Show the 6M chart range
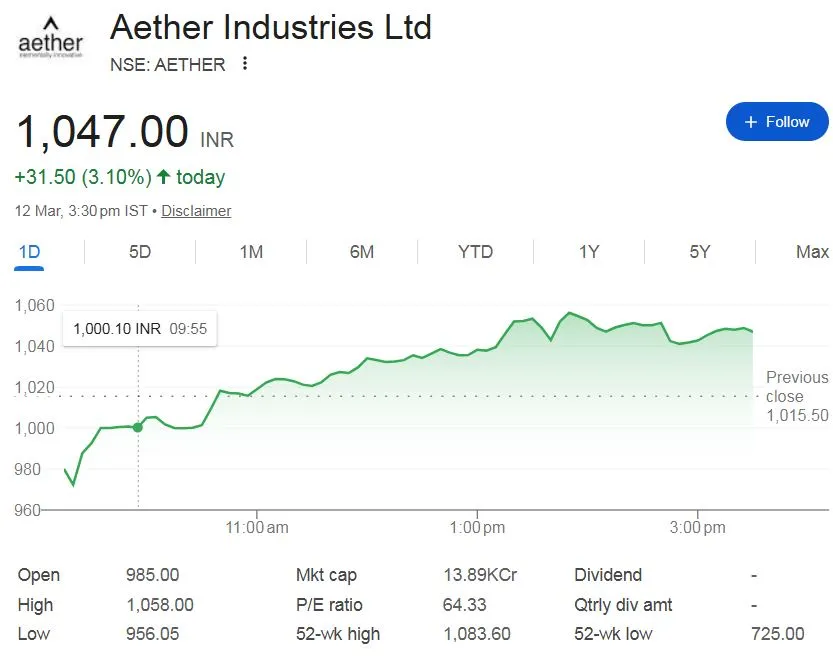Image resolution: width=833 pixels, height=667 pixels. pos(362,252)
